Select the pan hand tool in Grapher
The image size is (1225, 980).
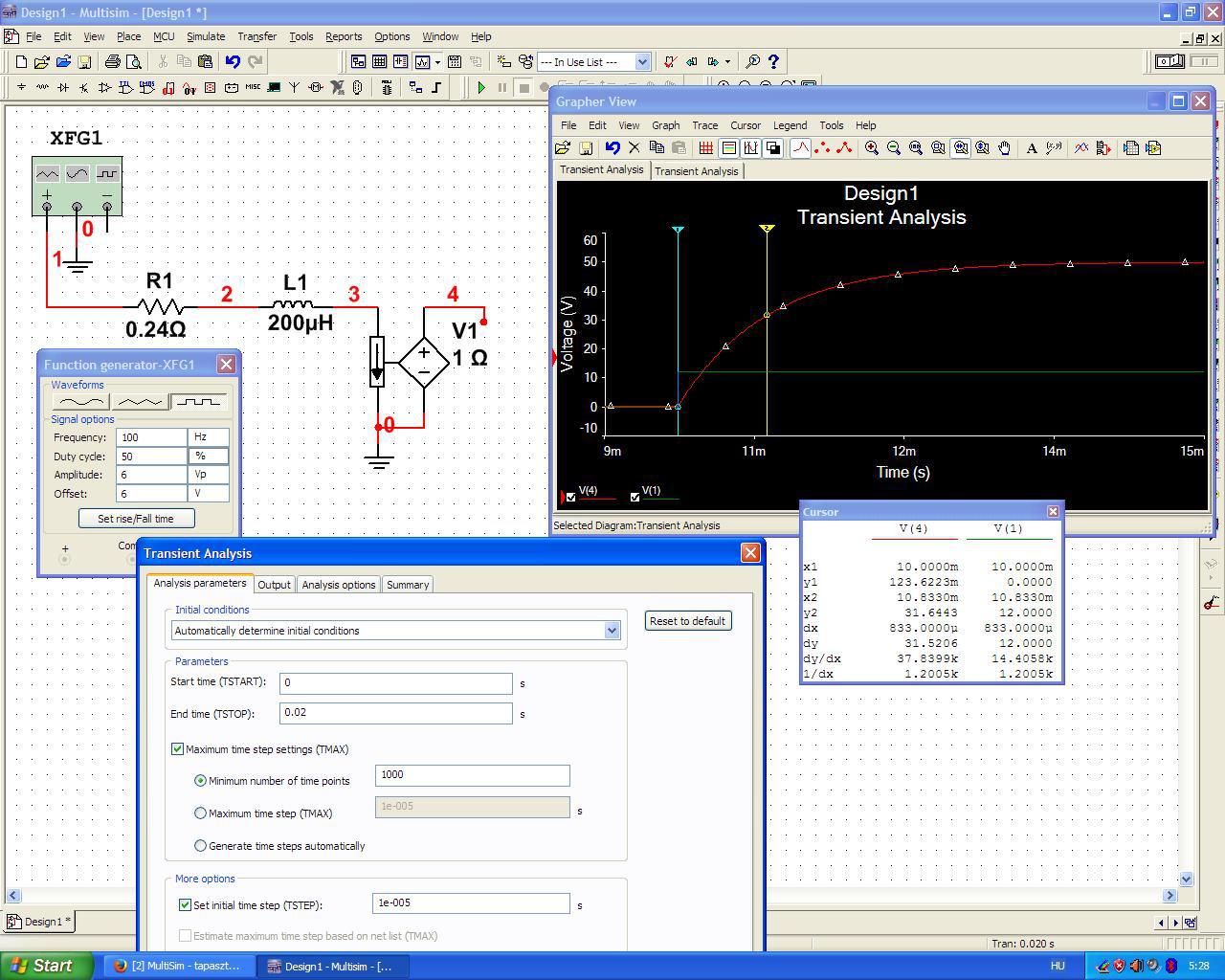1004,148
